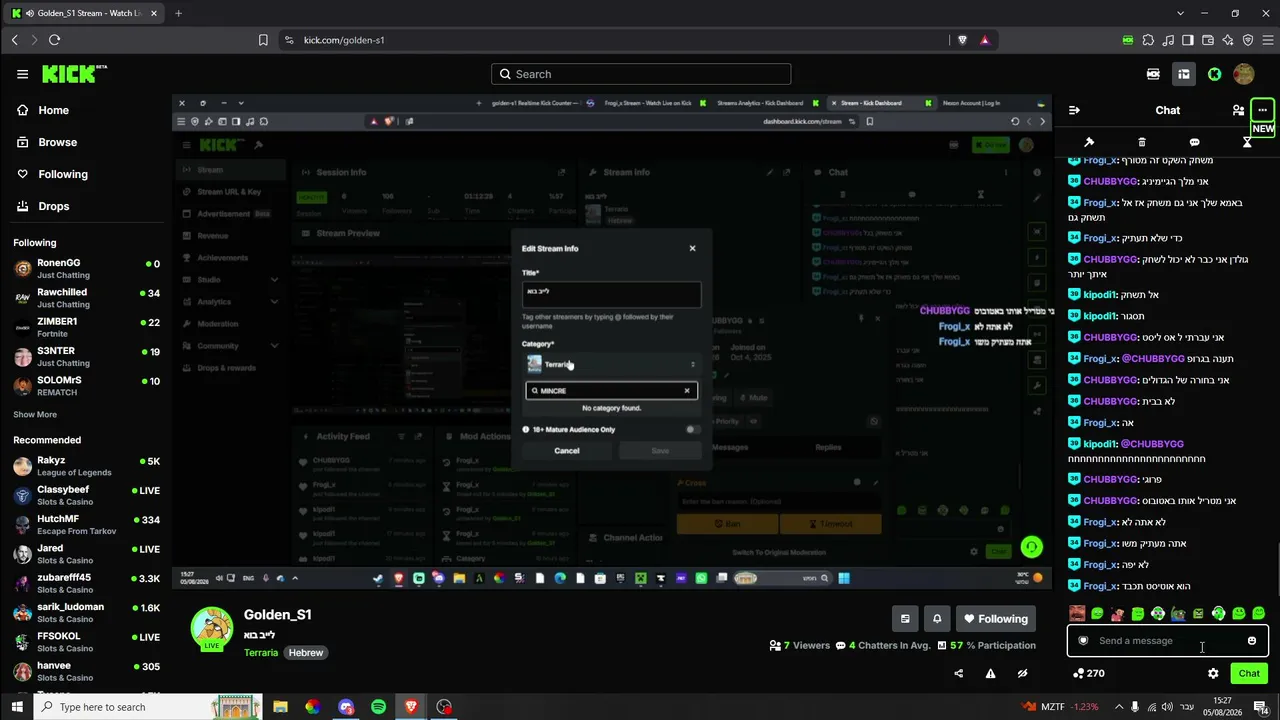This screenshot has width=1280, height=720.
Task: Click the speech bubble icon in chat toolbar
Action: coord(1194,142)
